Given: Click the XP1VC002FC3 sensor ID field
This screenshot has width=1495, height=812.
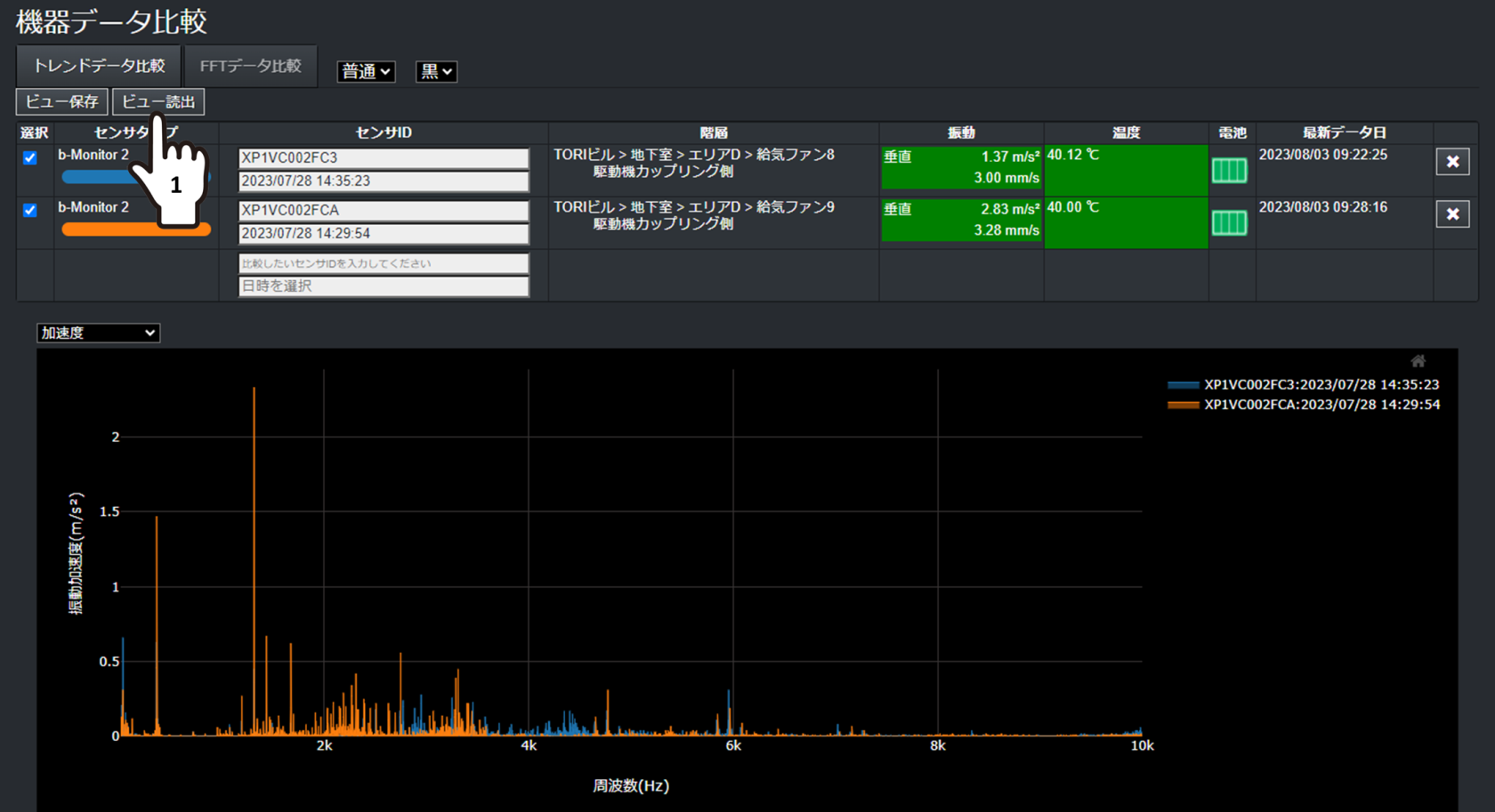Looking at the screenshot, I should coord(384,158).
